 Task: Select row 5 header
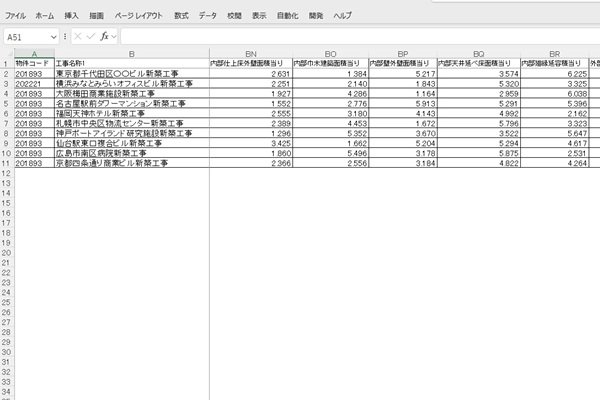tap(6, 102)
